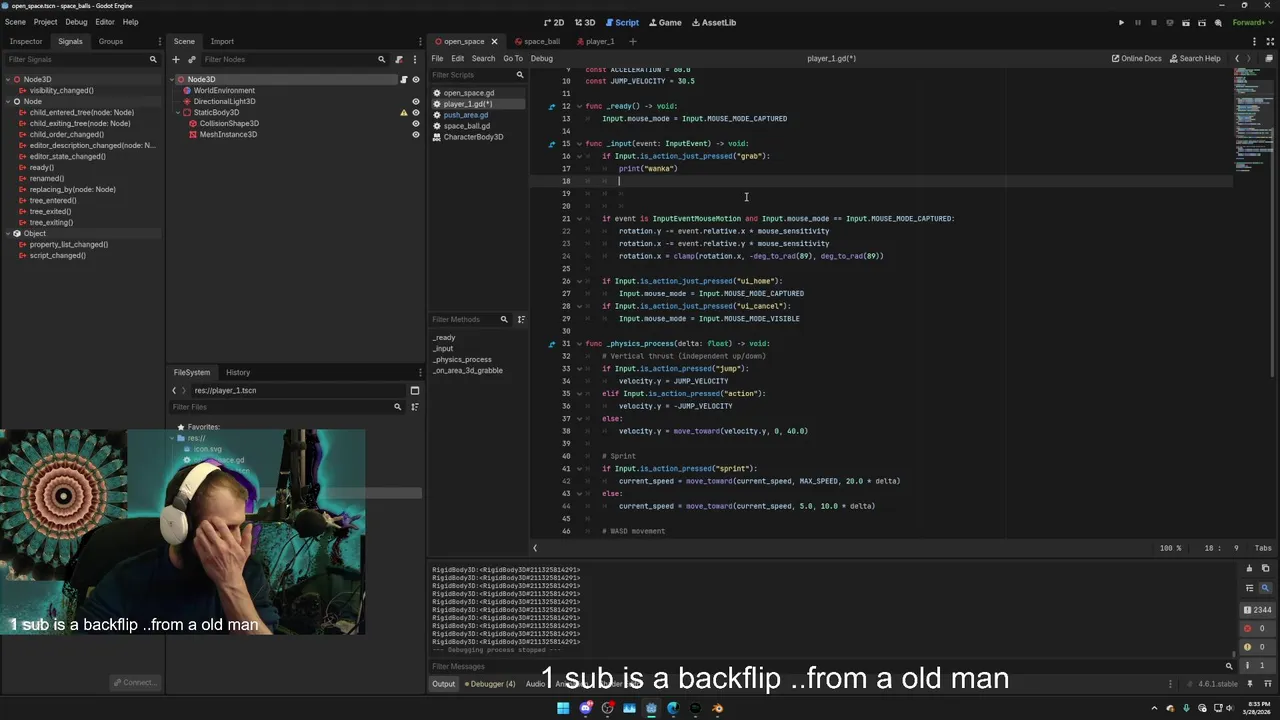Open the Online Docs link
The image size is (1280, 720).
(1136, 58)
